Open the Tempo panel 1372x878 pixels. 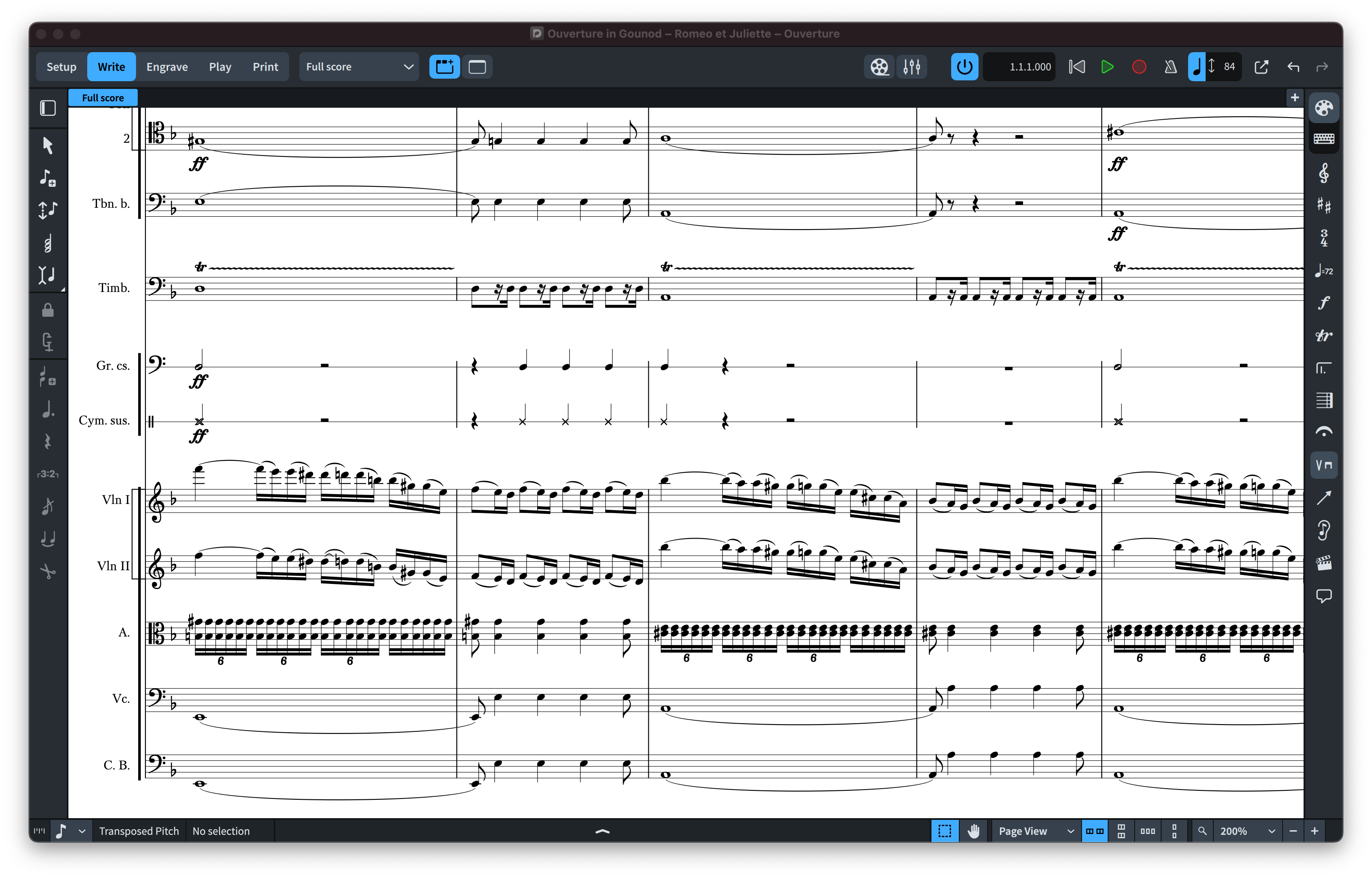[x=1324, y=271]
